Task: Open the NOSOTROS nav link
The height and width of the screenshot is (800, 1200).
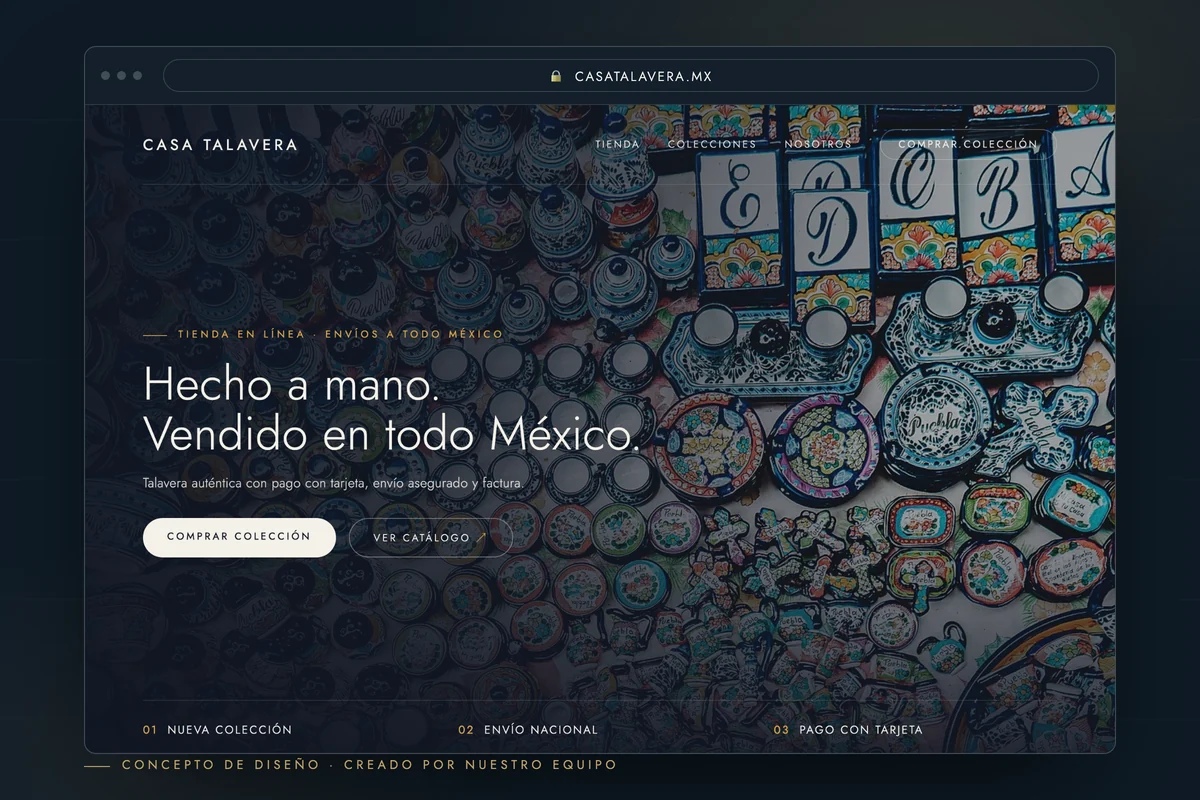Action: coord(818,144)
